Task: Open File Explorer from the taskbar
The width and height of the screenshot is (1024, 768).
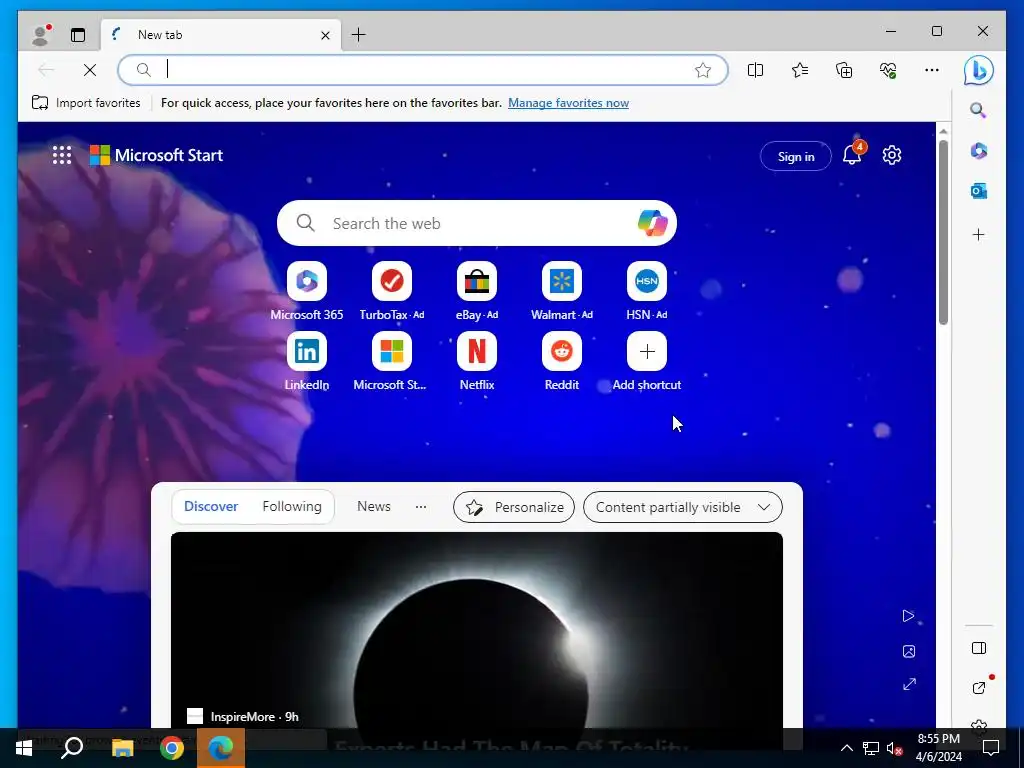Action: (122, 748)
